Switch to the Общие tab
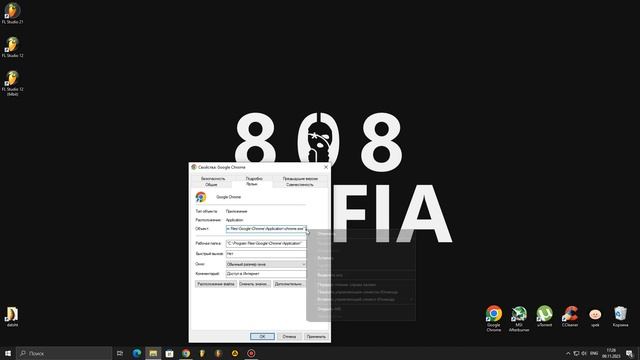The height and width of the screenshot is (360, 640). (211, 184)
